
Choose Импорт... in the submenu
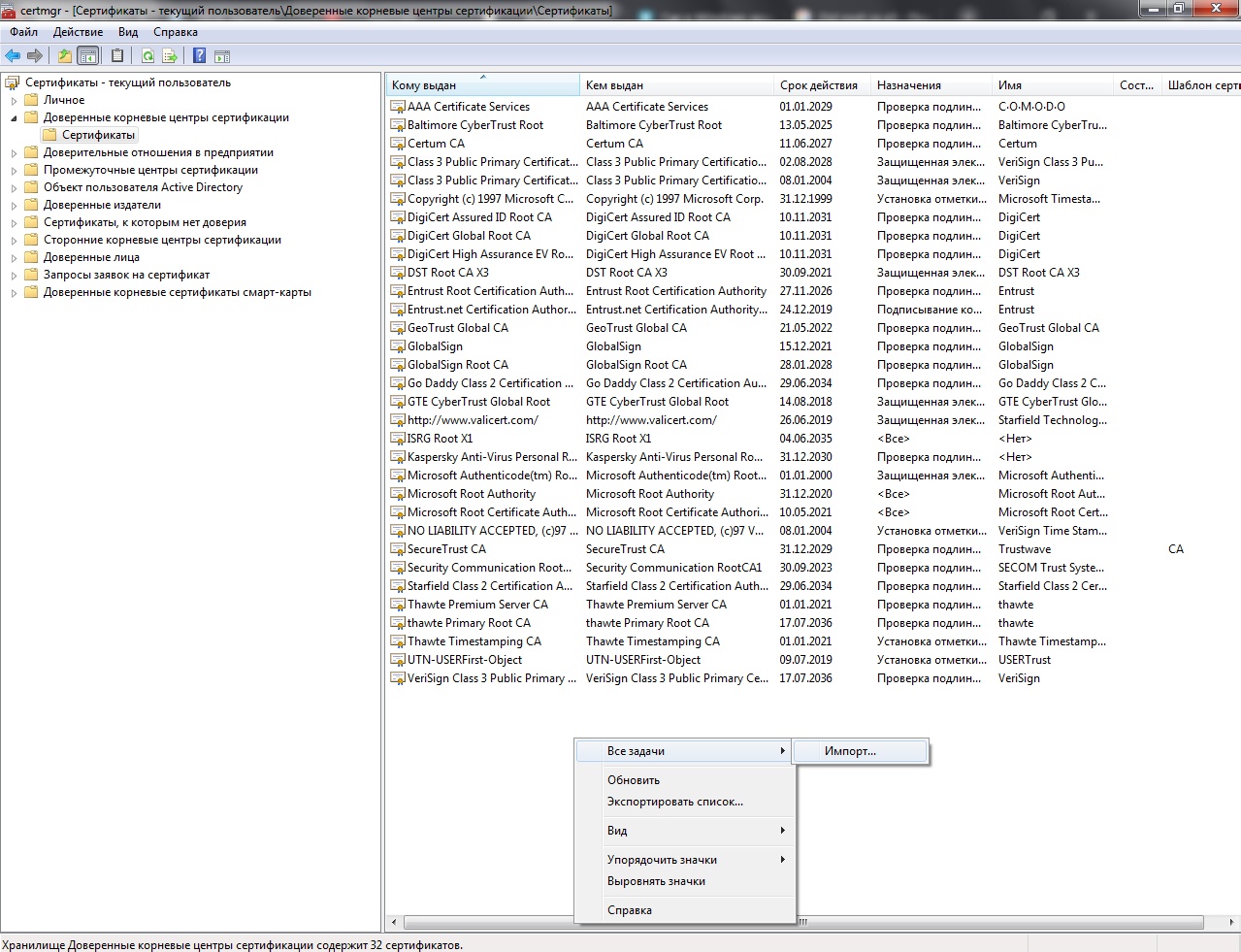click(x=850, y=751)
